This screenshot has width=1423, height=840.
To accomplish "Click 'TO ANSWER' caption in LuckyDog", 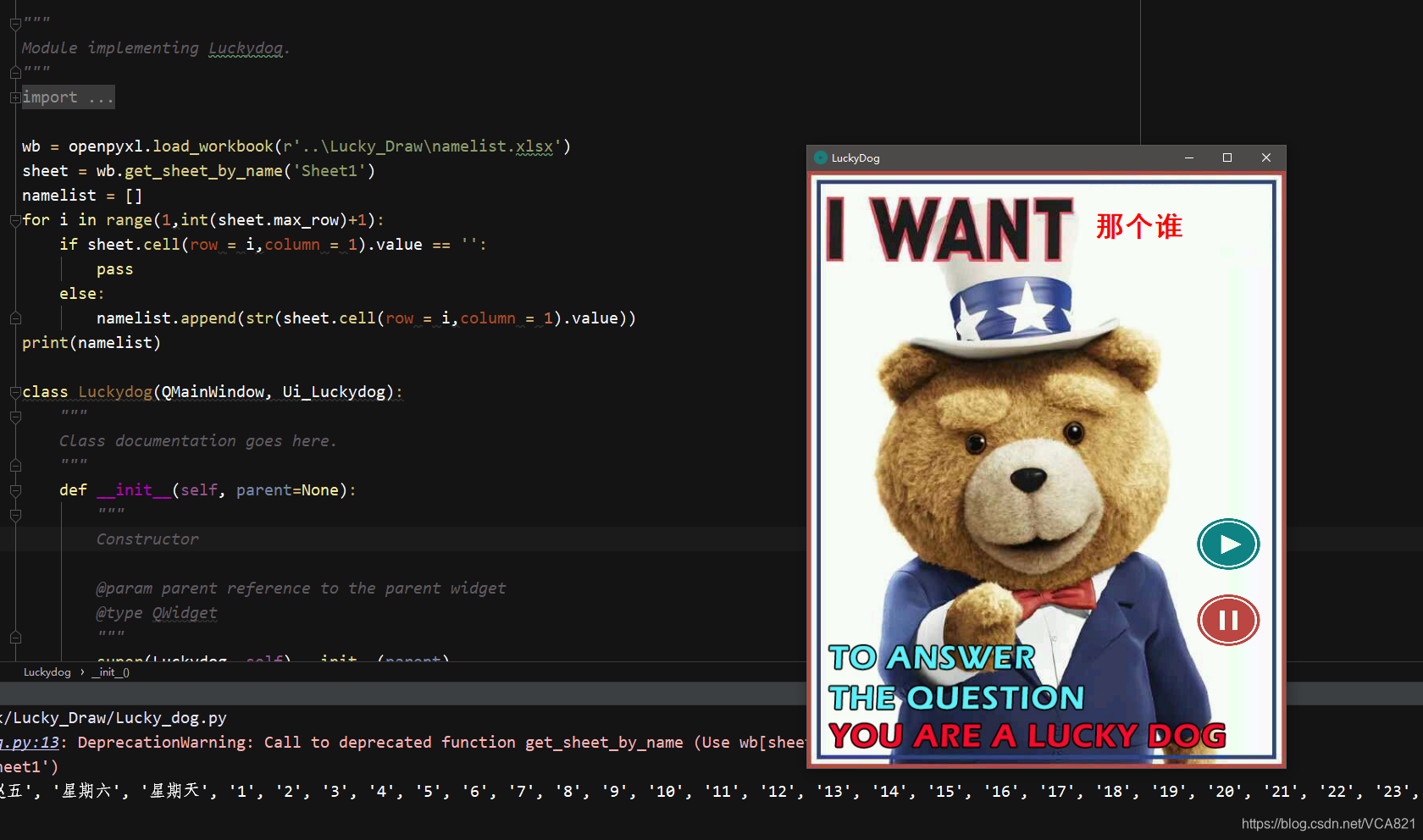I will point(932,658).
